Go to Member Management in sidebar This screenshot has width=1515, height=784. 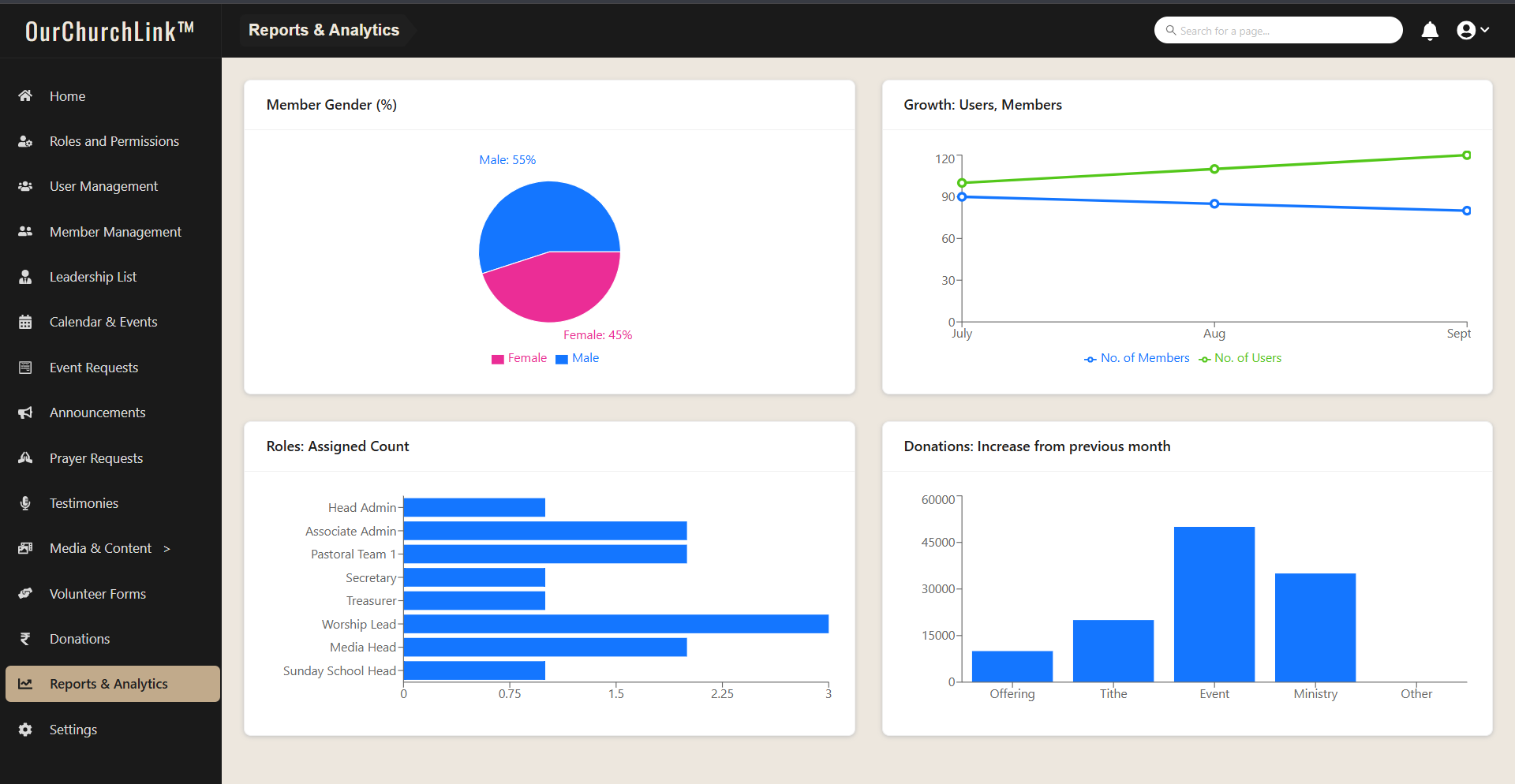tap(115, 232)
